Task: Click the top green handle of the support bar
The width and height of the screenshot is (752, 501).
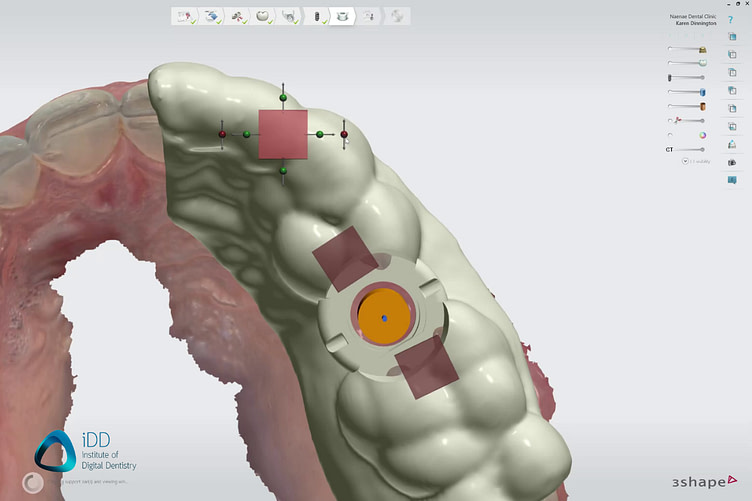Action: pyautogui.click(x=283, y=97)
